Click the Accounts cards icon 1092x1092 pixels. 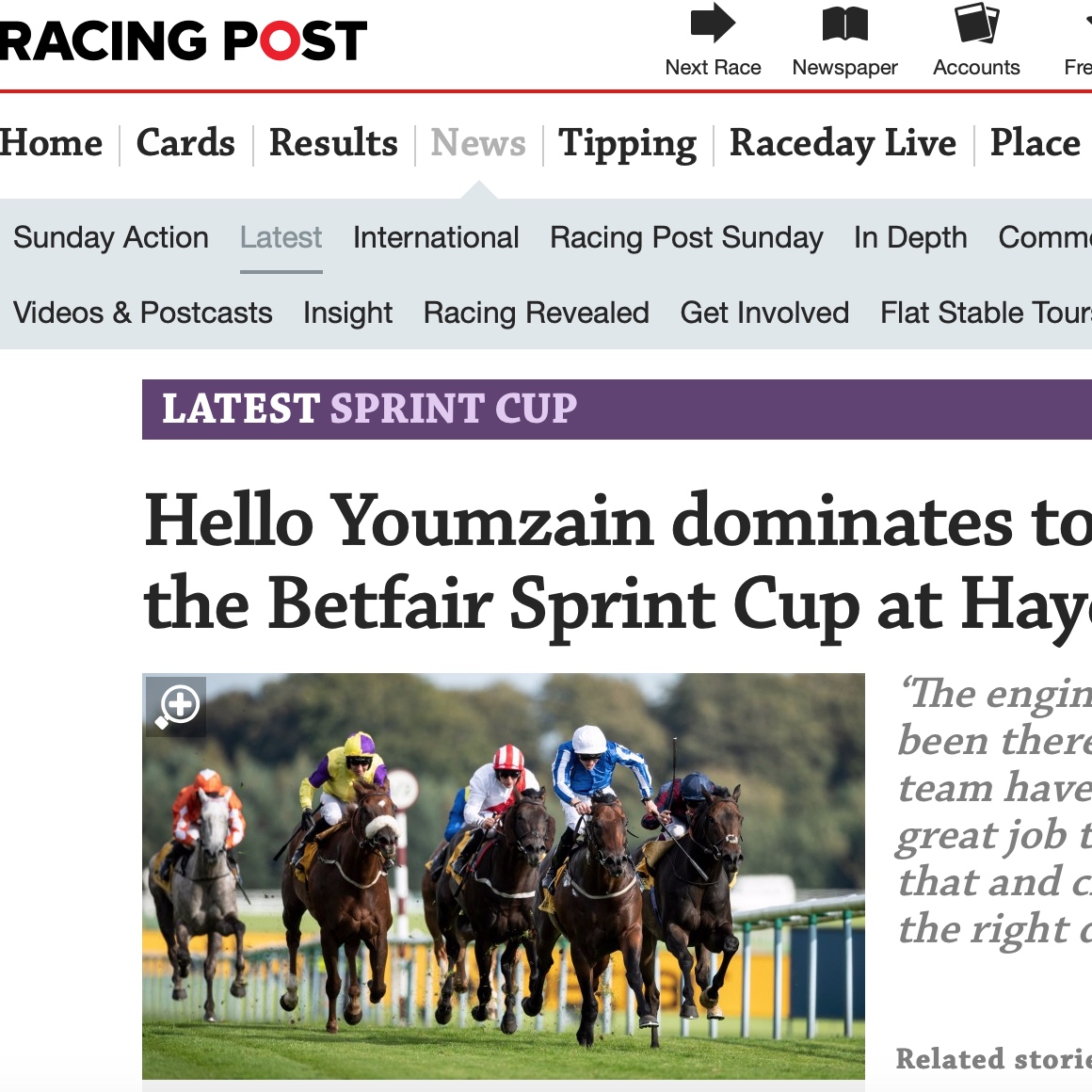[x=976, y=24]
